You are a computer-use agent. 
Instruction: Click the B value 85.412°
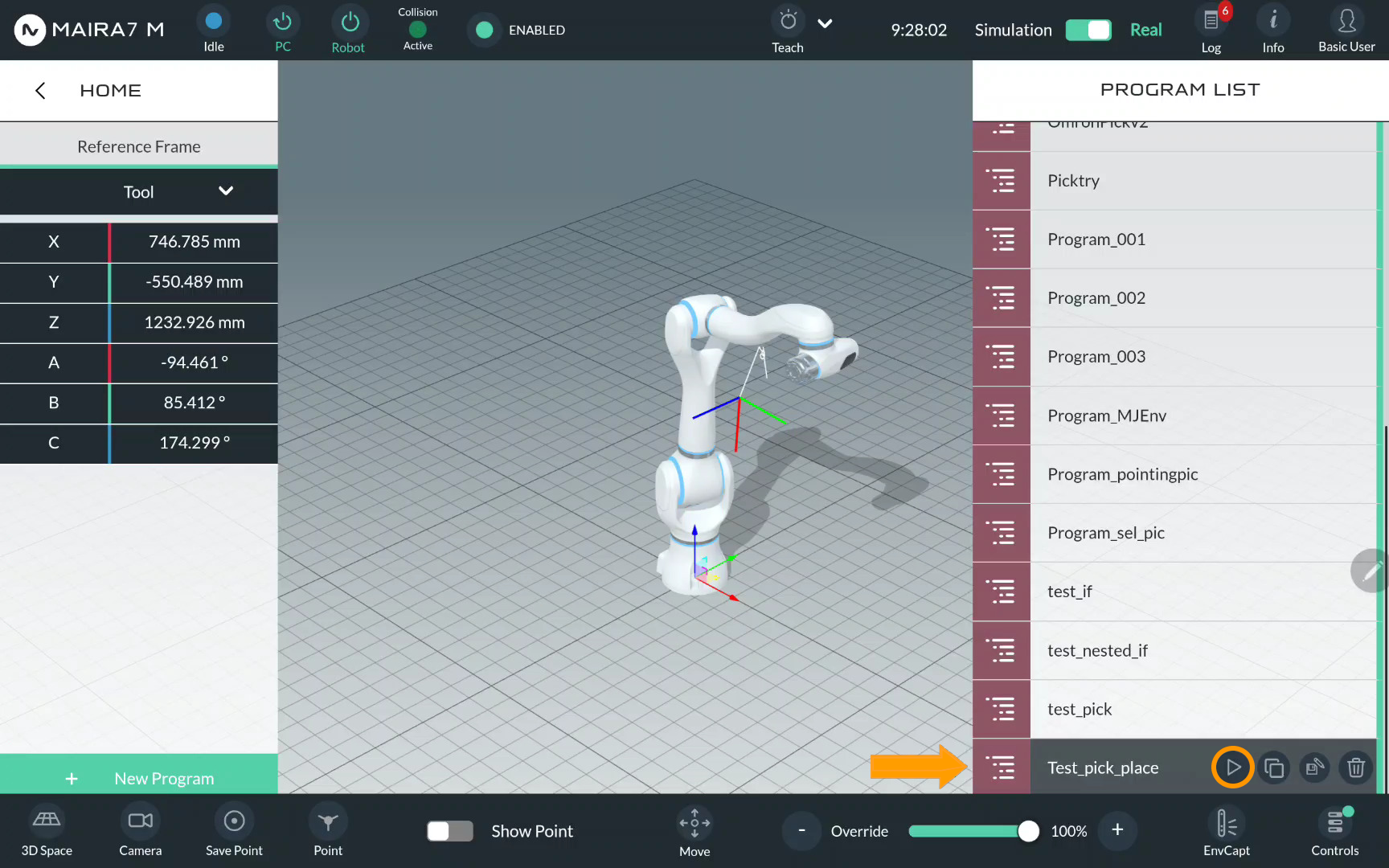(x=194, y=403)
